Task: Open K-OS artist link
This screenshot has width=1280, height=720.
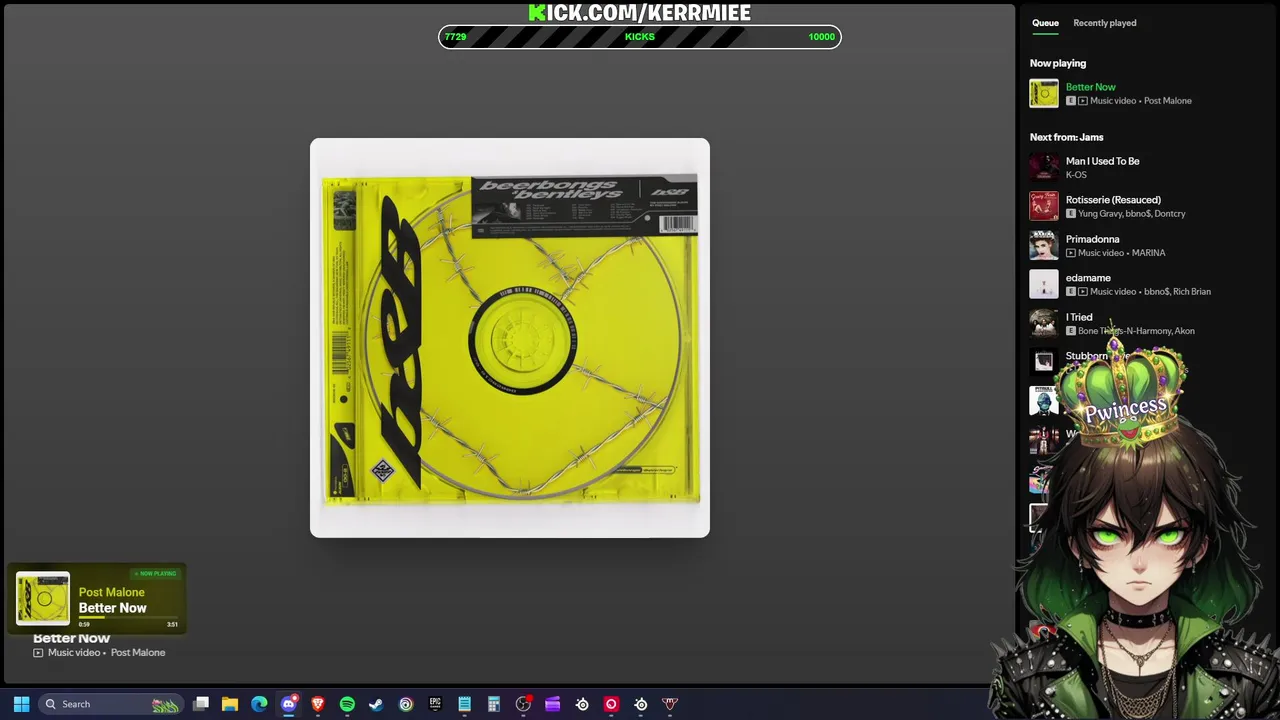Action: point(1076,175)
